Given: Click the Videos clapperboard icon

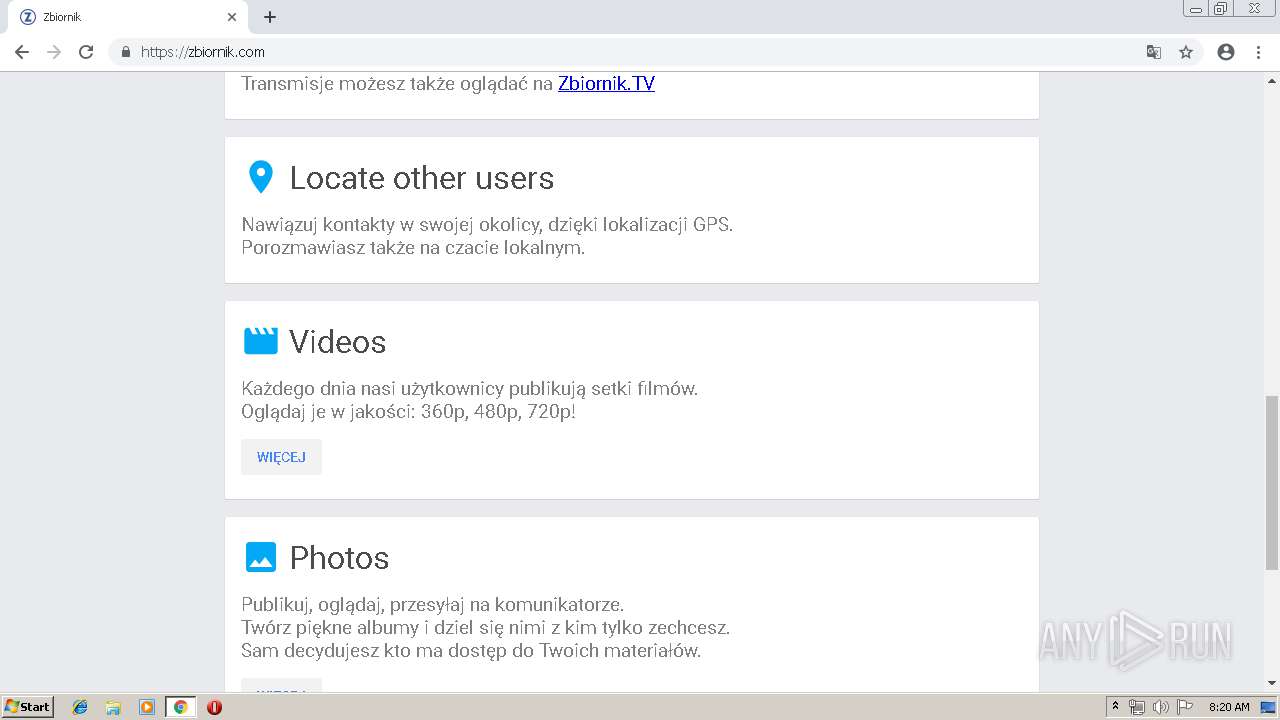Looking at the screenshot, I should tap(260, 341).
